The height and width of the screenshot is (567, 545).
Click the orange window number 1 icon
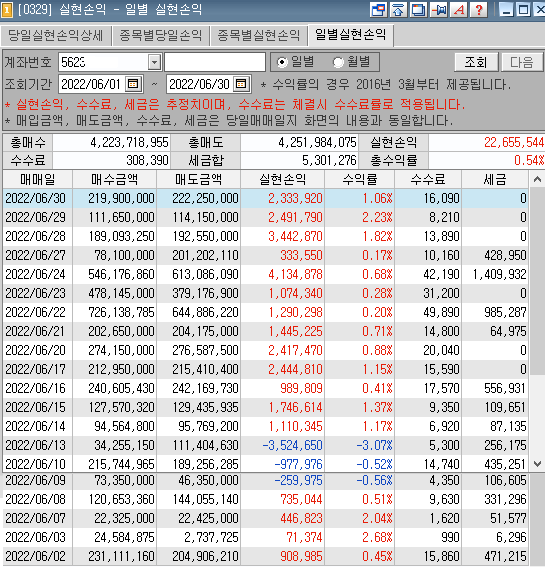click(x=7, y=10)
